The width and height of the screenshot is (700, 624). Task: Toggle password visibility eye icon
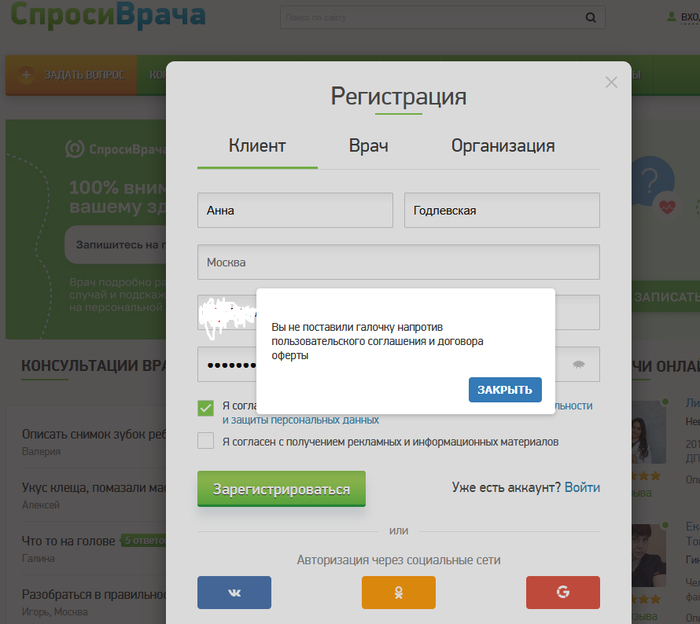579,365
